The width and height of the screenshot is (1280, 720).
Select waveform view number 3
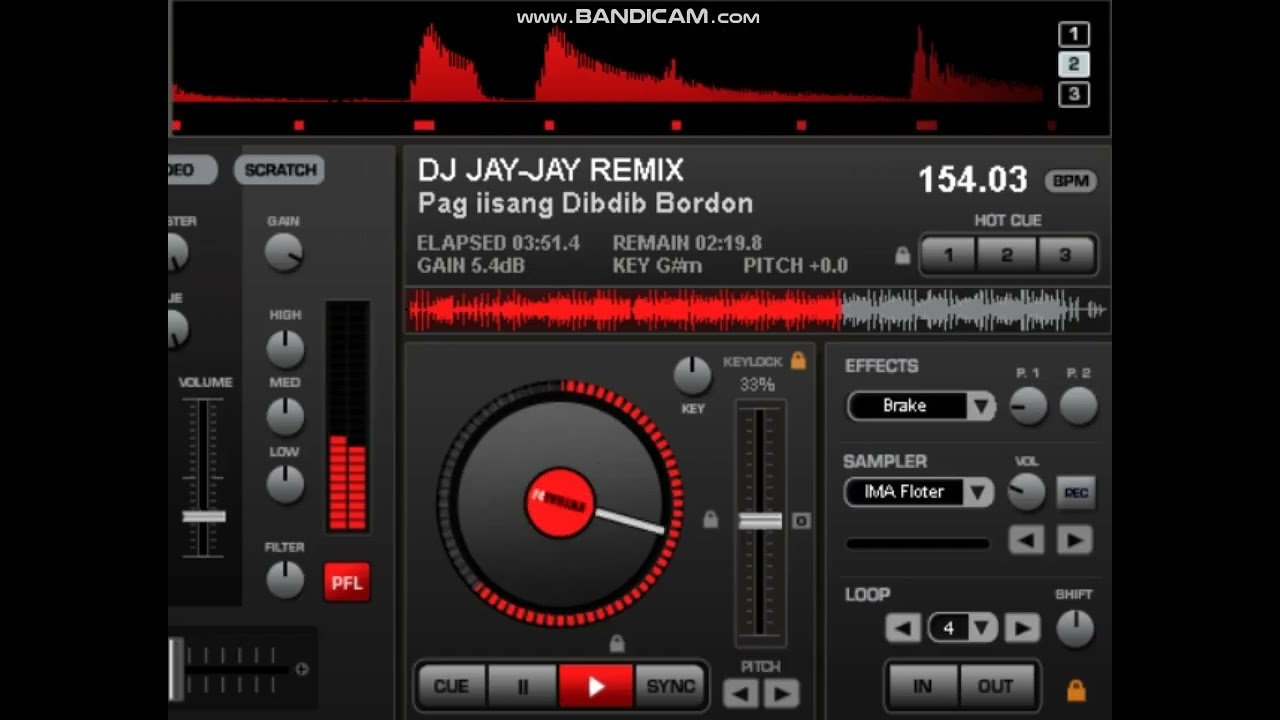(1073, 94)
